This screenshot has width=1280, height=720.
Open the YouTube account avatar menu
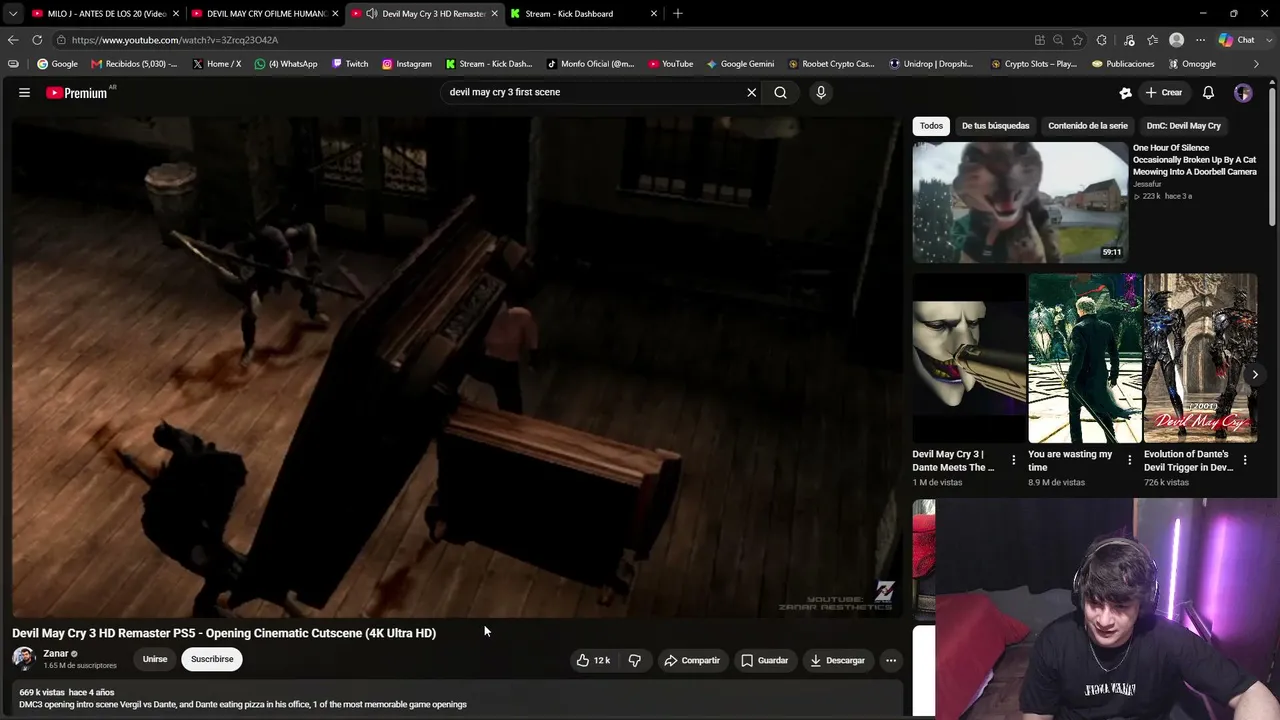pyautogui.click(x=1243, y=93)
